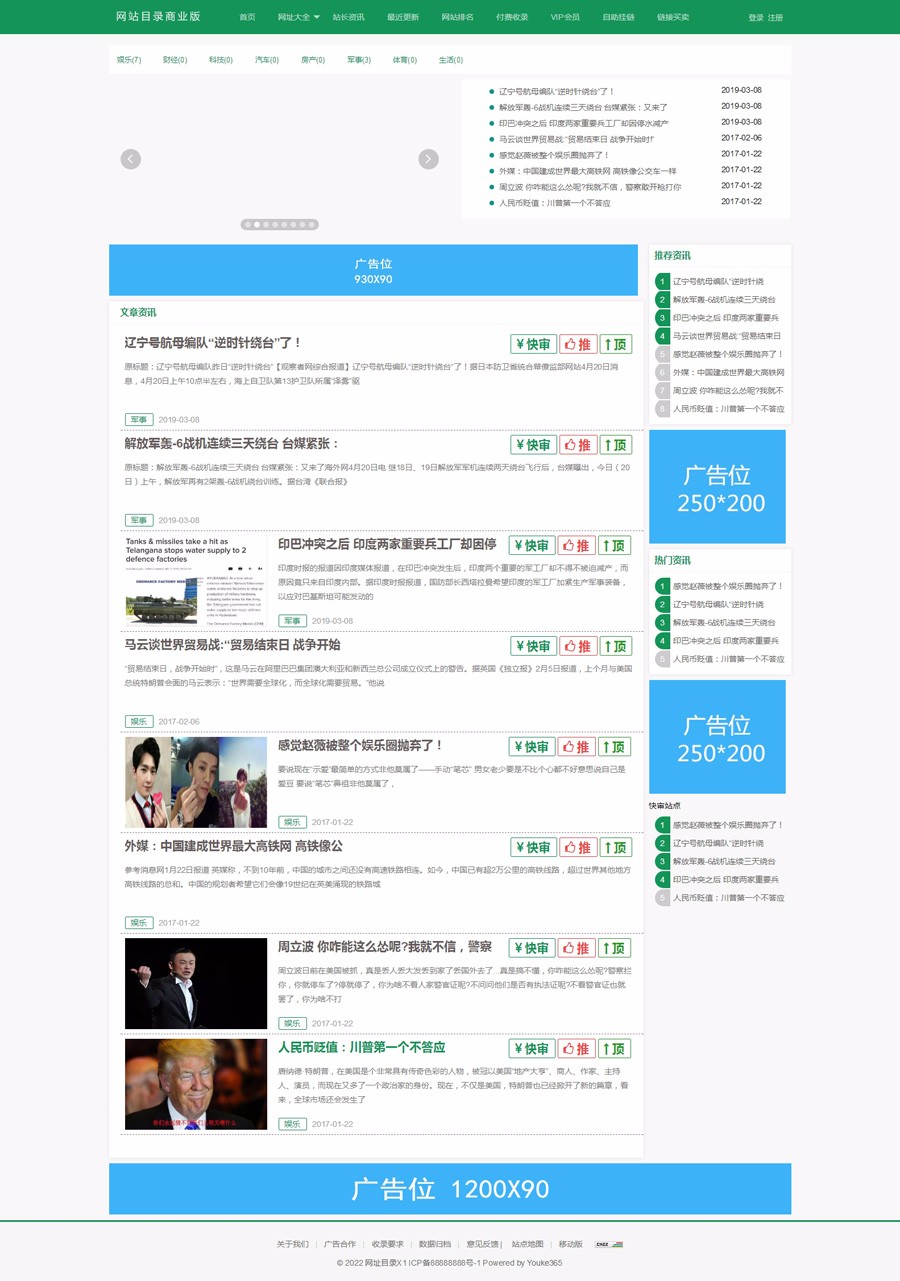Image resolution: width=900 pixels, height=1281 pixels.
Task: Click the carousel previous arrow
Action: tap(130, 159)
